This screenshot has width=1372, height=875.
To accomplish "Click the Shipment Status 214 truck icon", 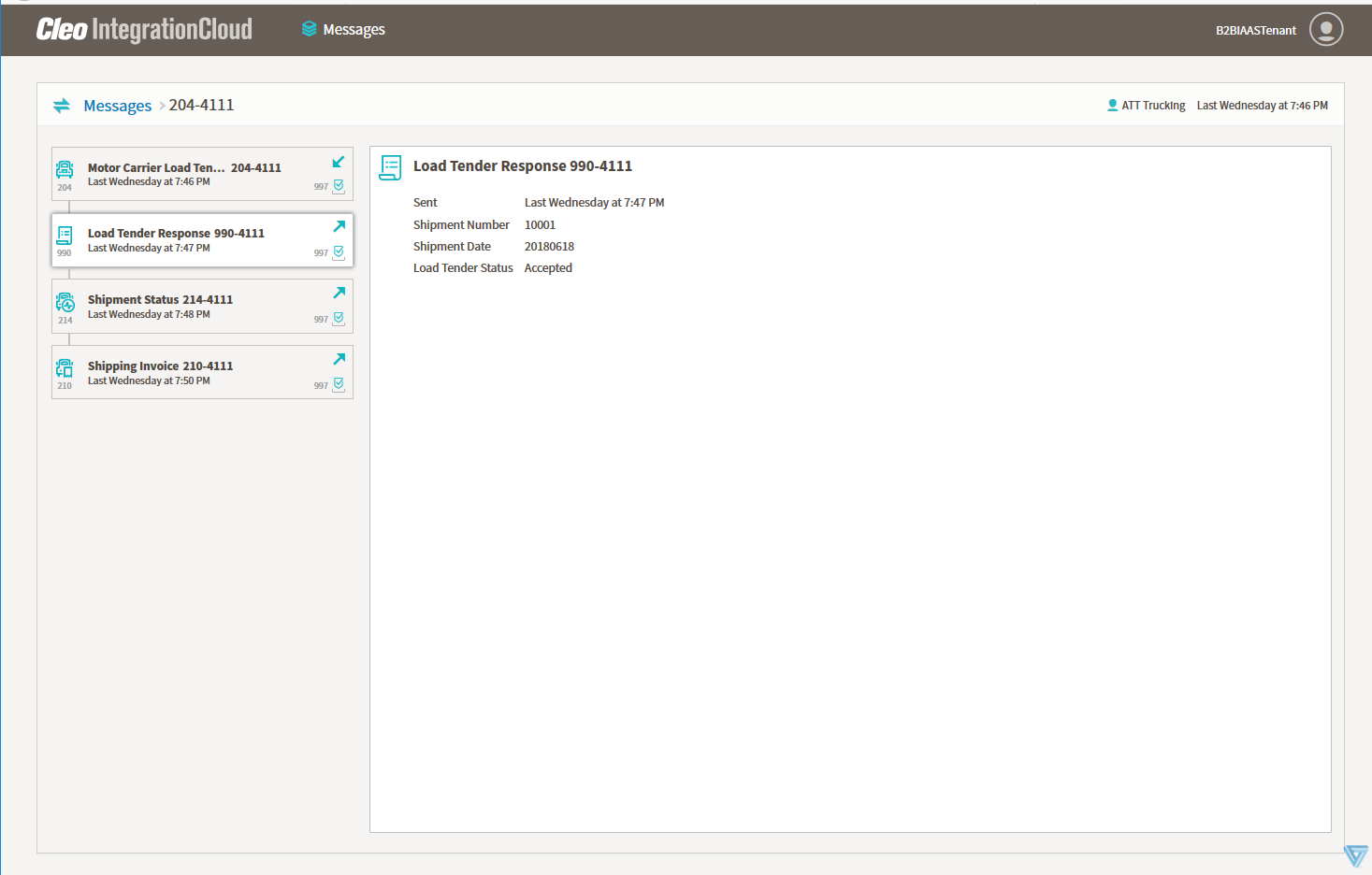I will (64, 303).
